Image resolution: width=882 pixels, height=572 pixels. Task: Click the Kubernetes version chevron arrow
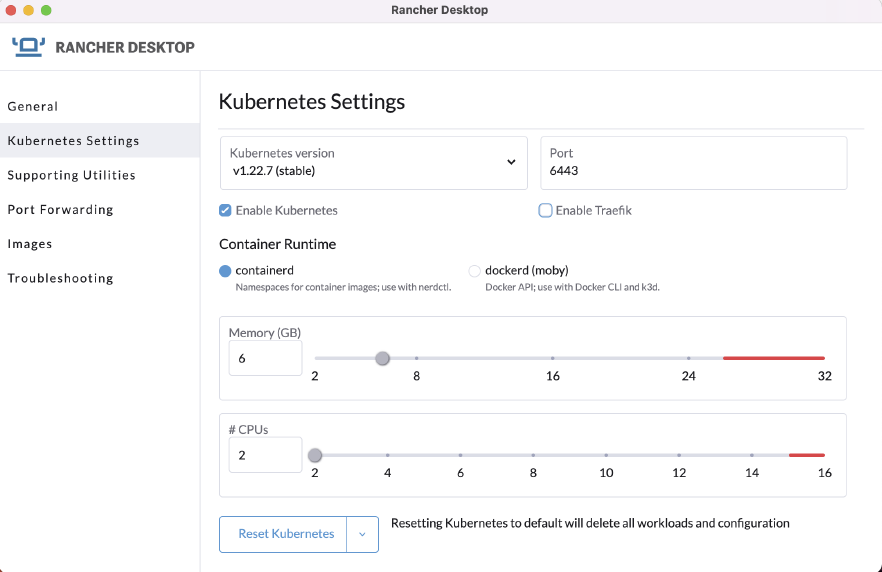511,162
